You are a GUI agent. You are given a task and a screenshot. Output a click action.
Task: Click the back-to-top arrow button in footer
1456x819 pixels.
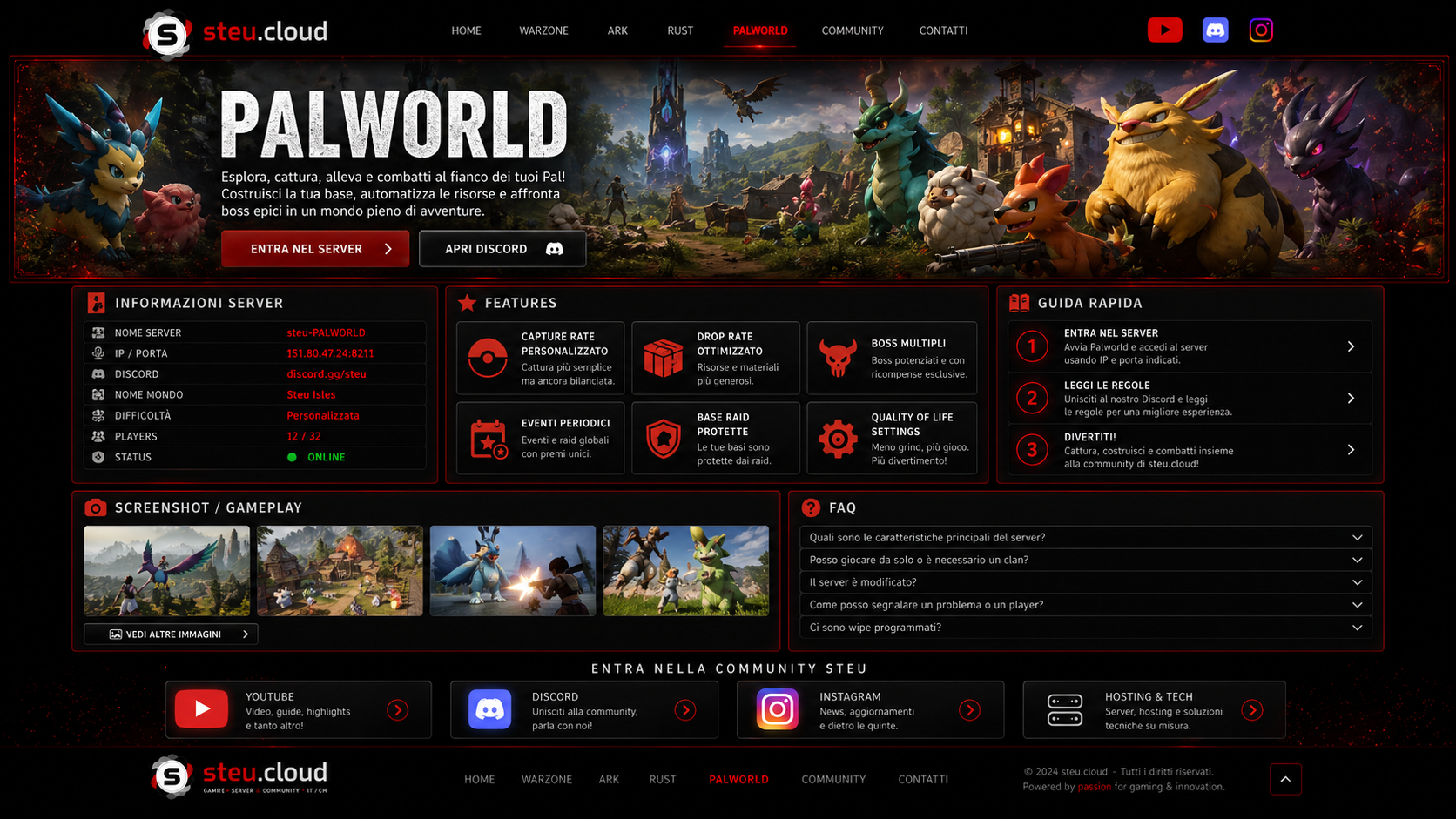click(1285, 779)
